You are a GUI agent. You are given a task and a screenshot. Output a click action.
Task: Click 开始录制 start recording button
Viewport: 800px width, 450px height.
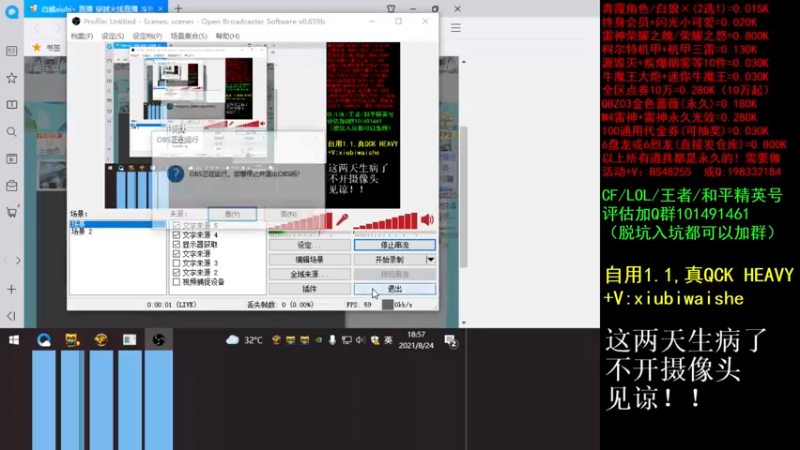point(390,260)
